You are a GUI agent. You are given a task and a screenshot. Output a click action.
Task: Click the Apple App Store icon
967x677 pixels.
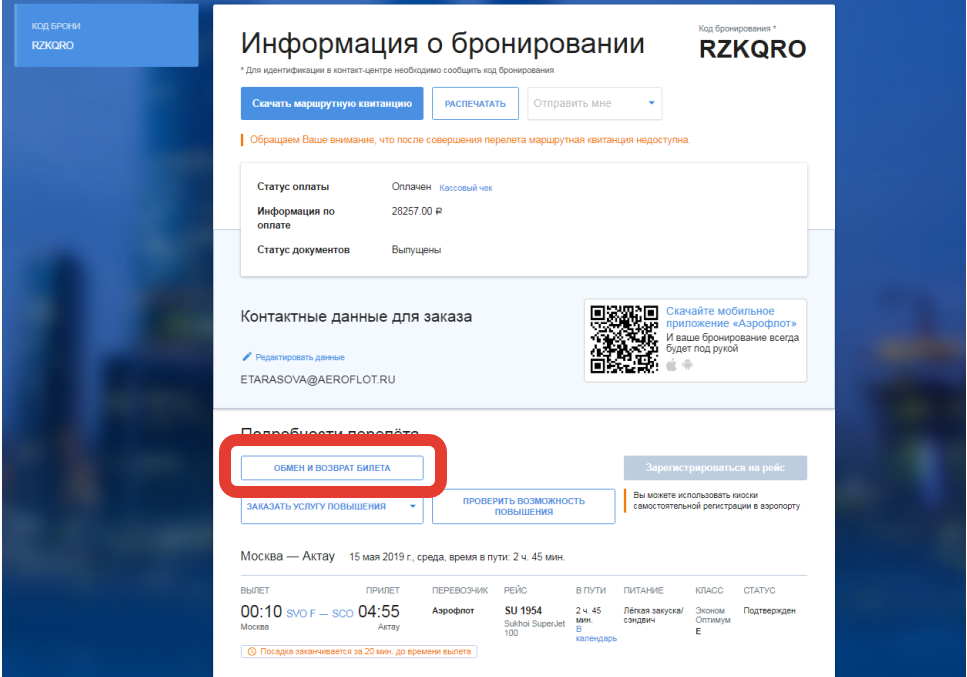click(x=672, y=364)
